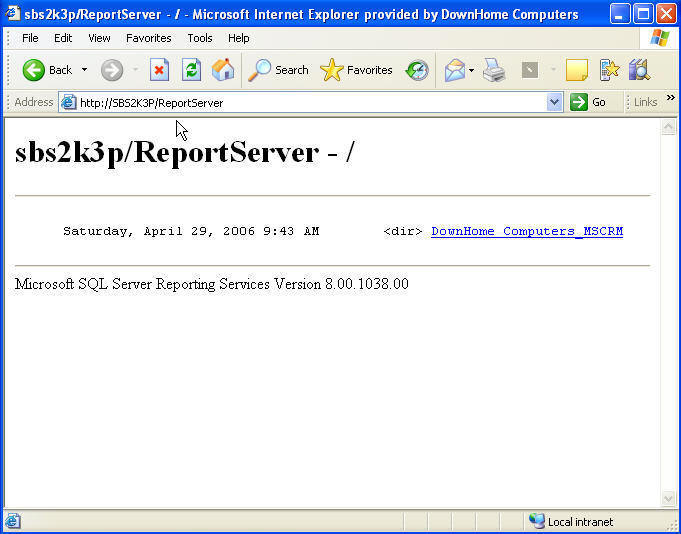This screenshot has width=681, height=534.
Task: Click the yellow note Discuss icon
Action: 577,70
